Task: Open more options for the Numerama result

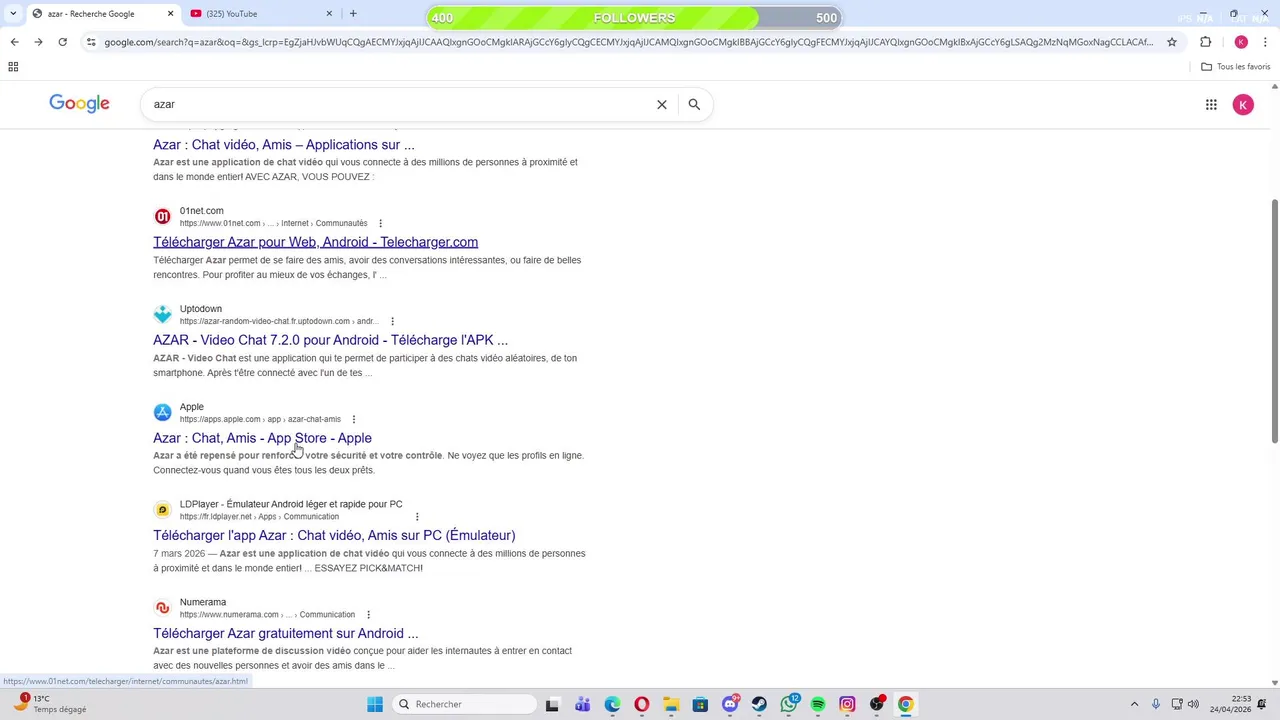Action: click(368, 615)
